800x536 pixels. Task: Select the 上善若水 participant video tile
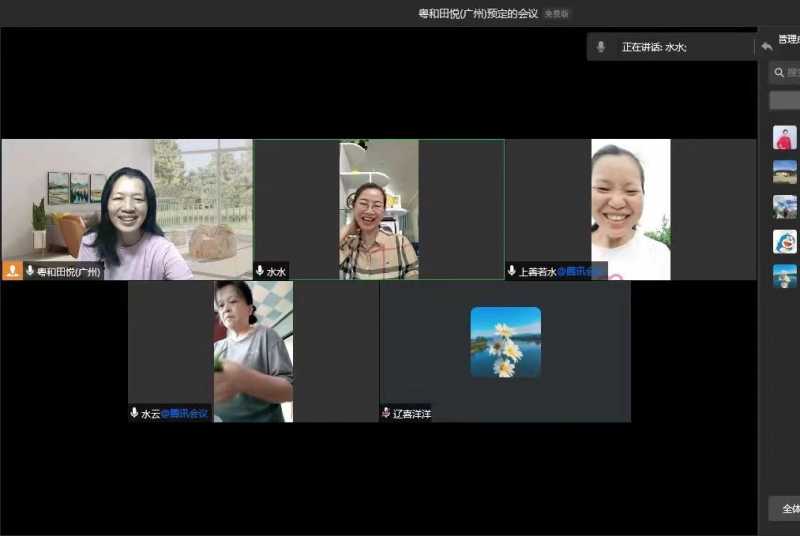tap(630, 209)
